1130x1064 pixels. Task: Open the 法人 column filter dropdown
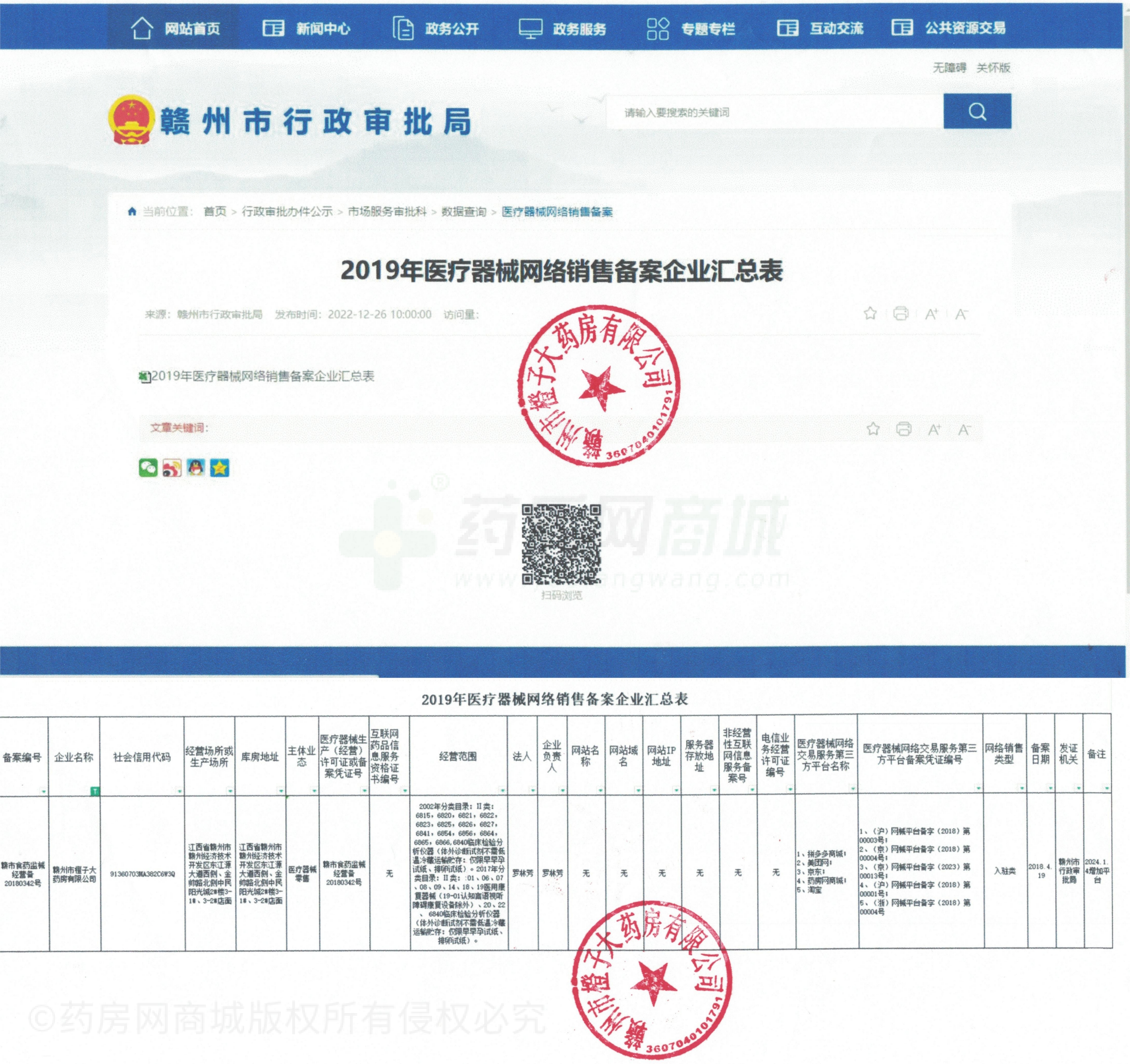533,791
